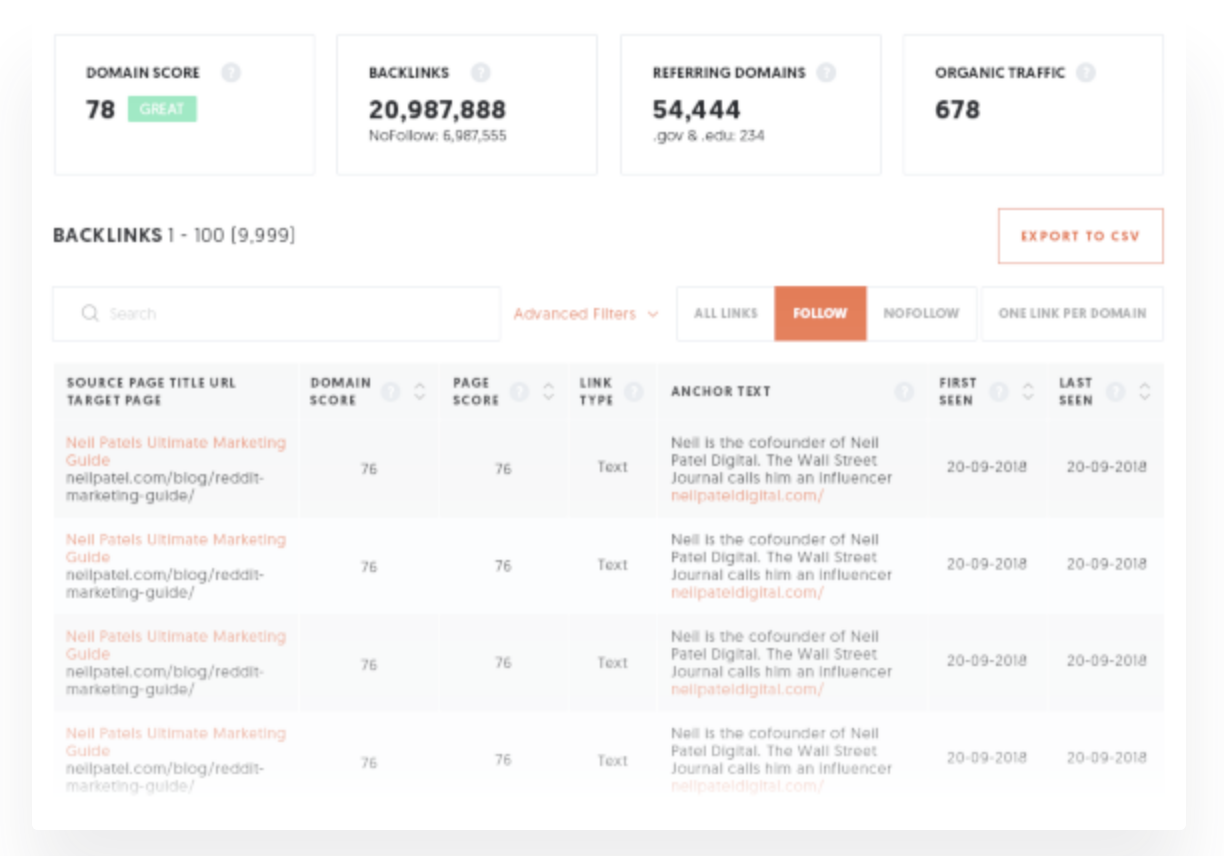Click Source Page Title URL column header
The image size is (1224, 856).
coord(151,391)
